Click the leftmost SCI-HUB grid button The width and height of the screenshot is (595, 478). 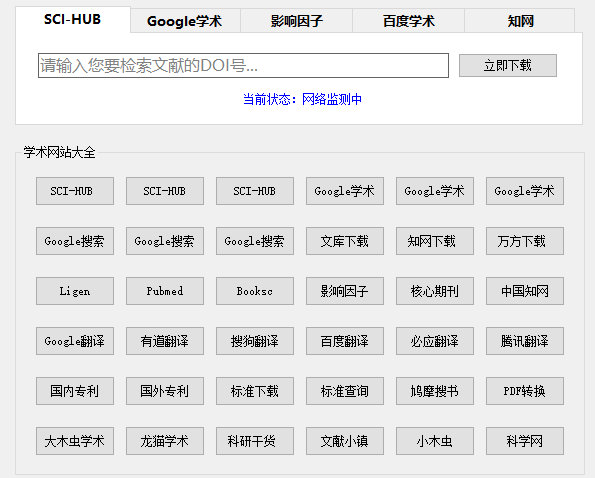(75, 191)
